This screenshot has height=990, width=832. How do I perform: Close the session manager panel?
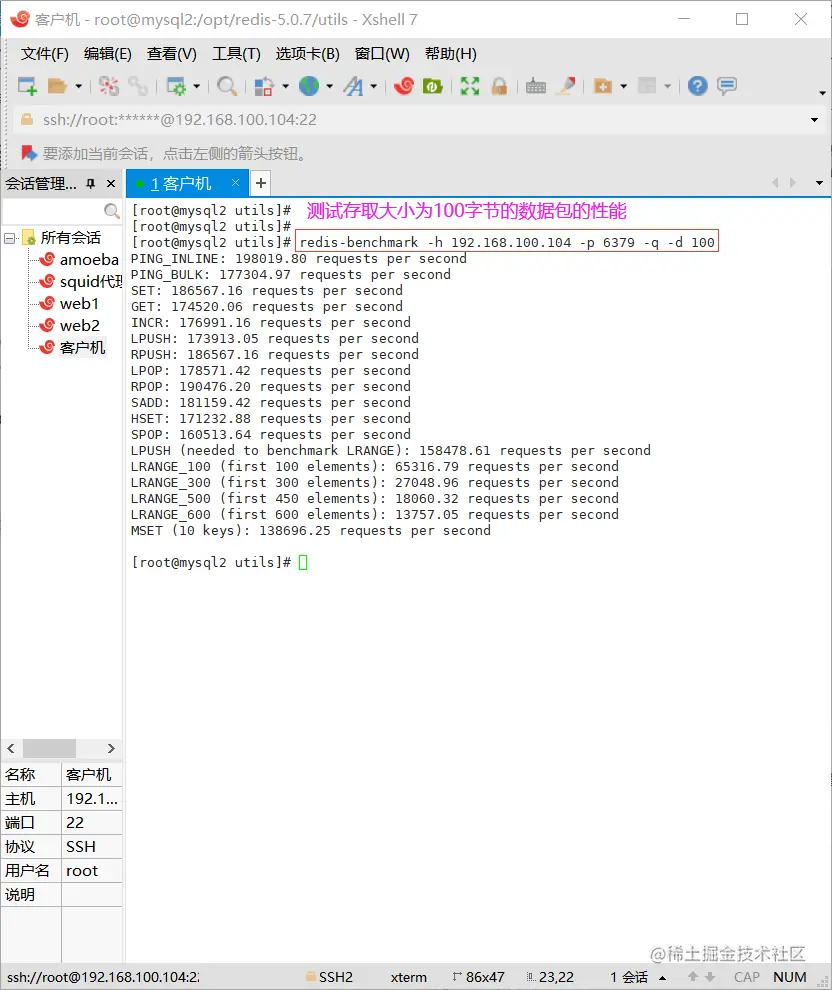point(111,184)
